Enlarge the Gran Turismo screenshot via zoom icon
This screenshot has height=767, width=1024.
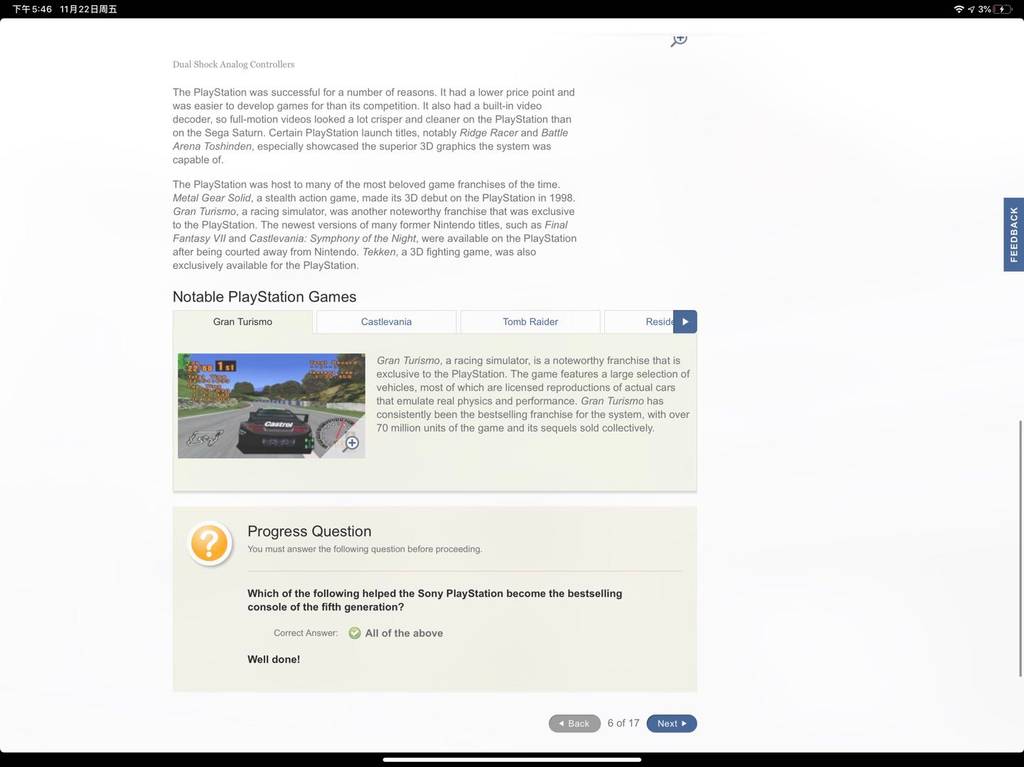coord(351,443)
